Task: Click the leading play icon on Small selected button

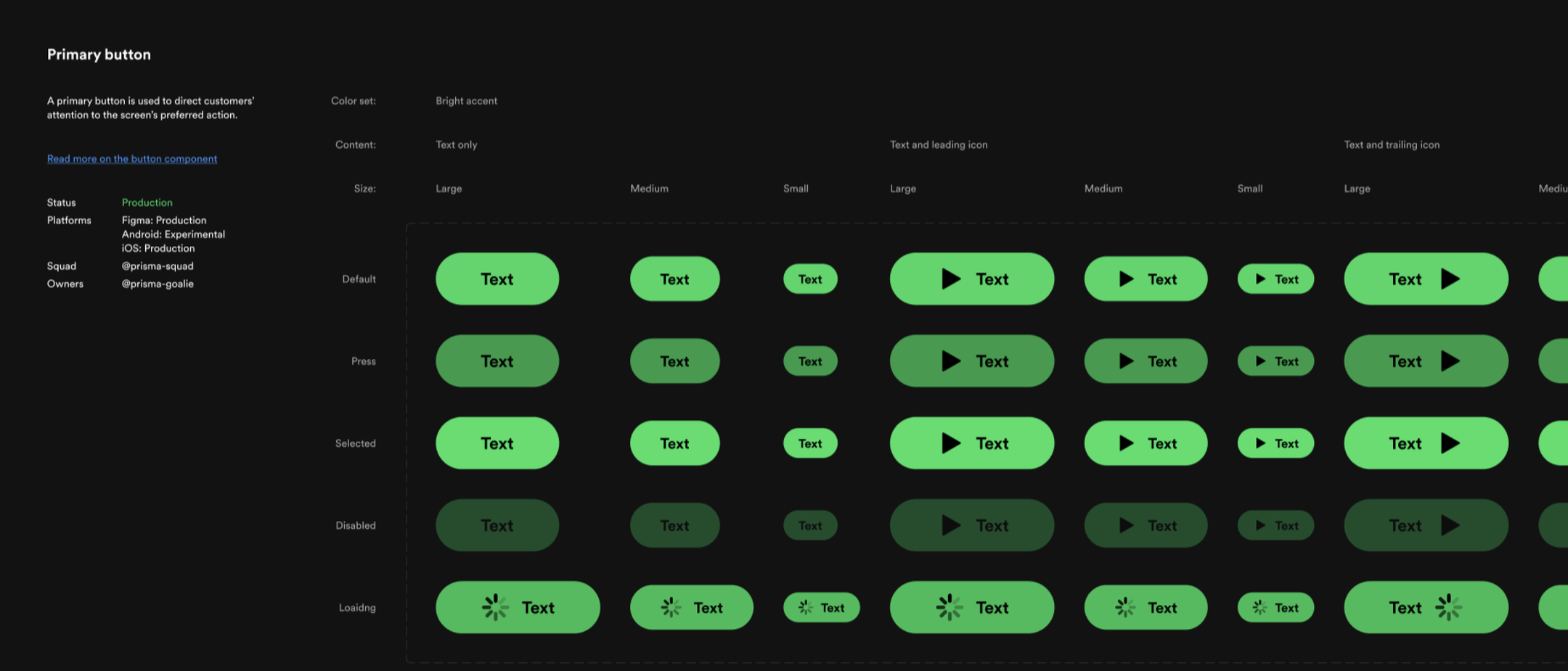Action: 1260,442
